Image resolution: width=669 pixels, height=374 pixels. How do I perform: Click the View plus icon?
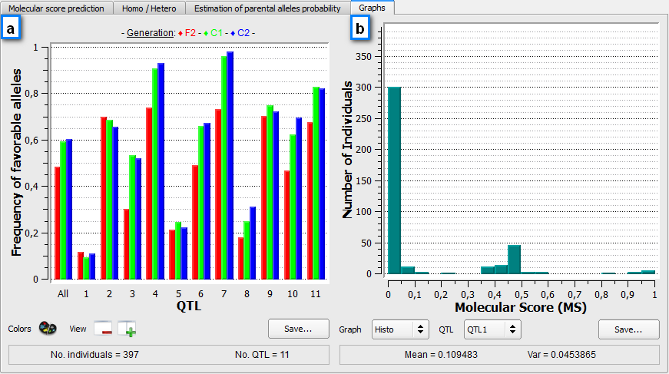point(127,329)
